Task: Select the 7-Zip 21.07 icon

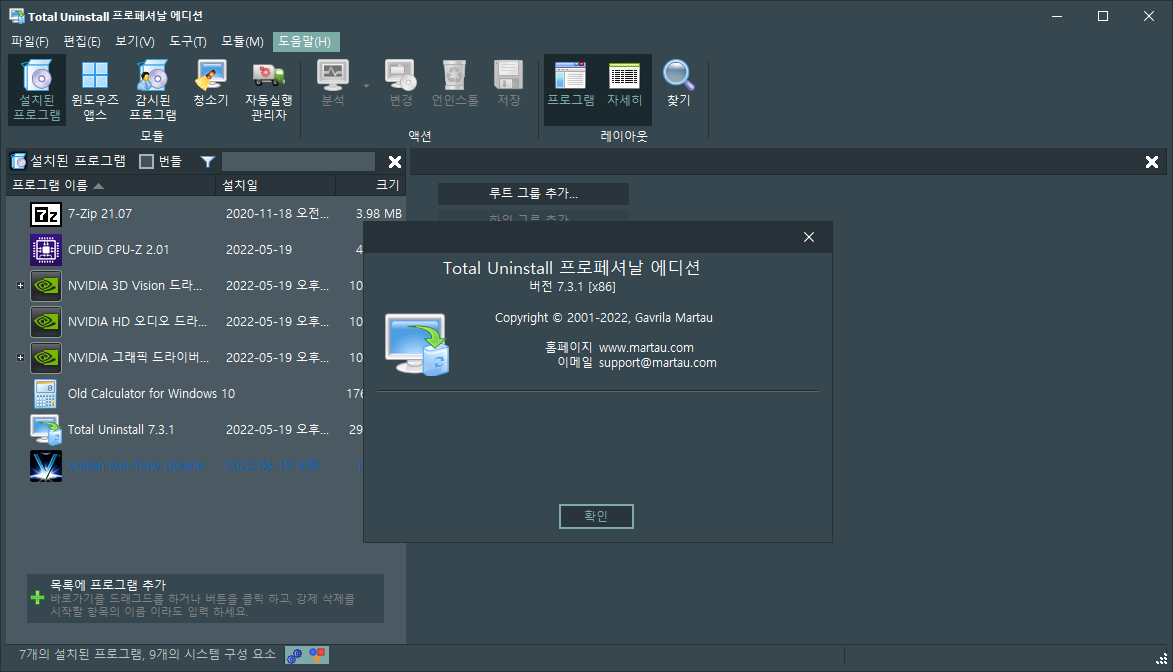Action: point(46,214)
